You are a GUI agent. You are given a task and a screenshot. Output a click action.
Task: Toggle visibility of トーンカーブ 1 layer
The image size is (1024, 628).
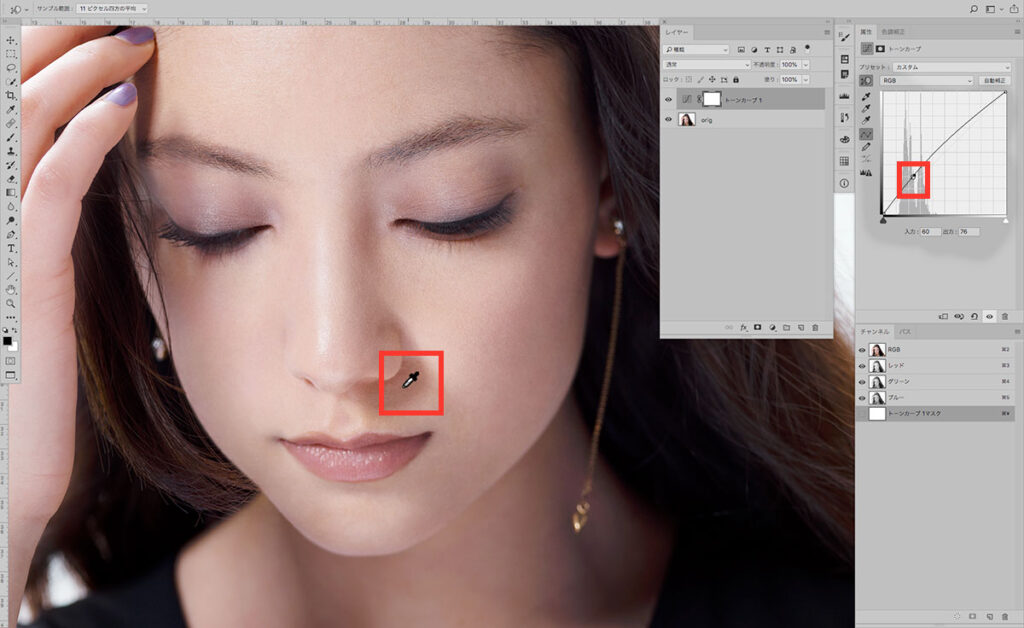click(668, 99)
